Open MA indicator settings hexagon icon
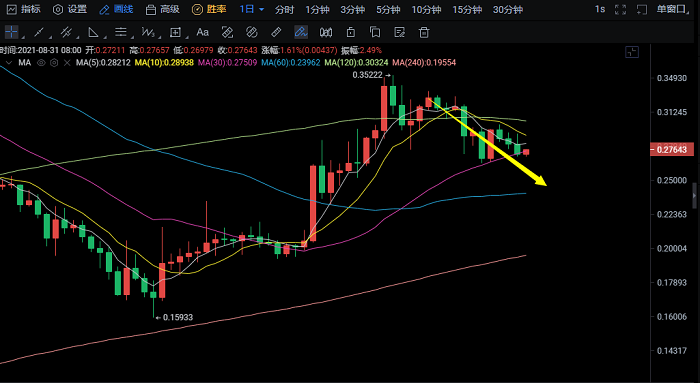This screenshot has height=383, width=700. (x=54, y=63)
